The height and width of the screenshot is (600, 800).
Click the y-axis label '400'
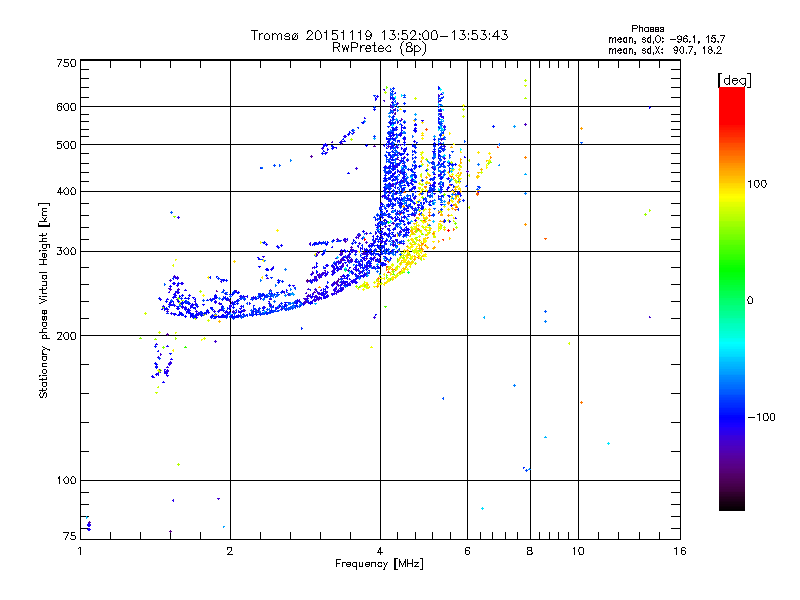point(66,191)
